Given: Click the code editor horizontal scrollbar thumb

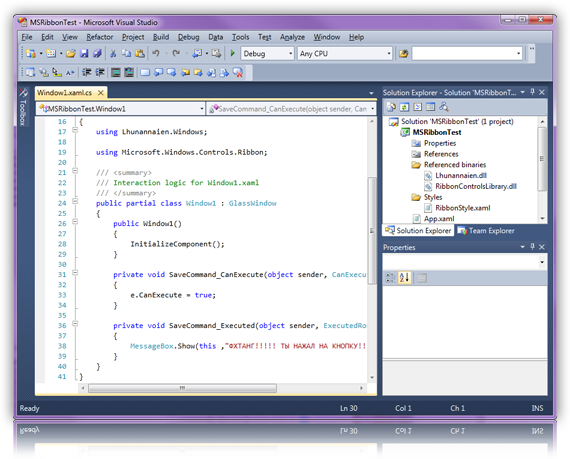Looking at the screenshot, I should [182, 388].
